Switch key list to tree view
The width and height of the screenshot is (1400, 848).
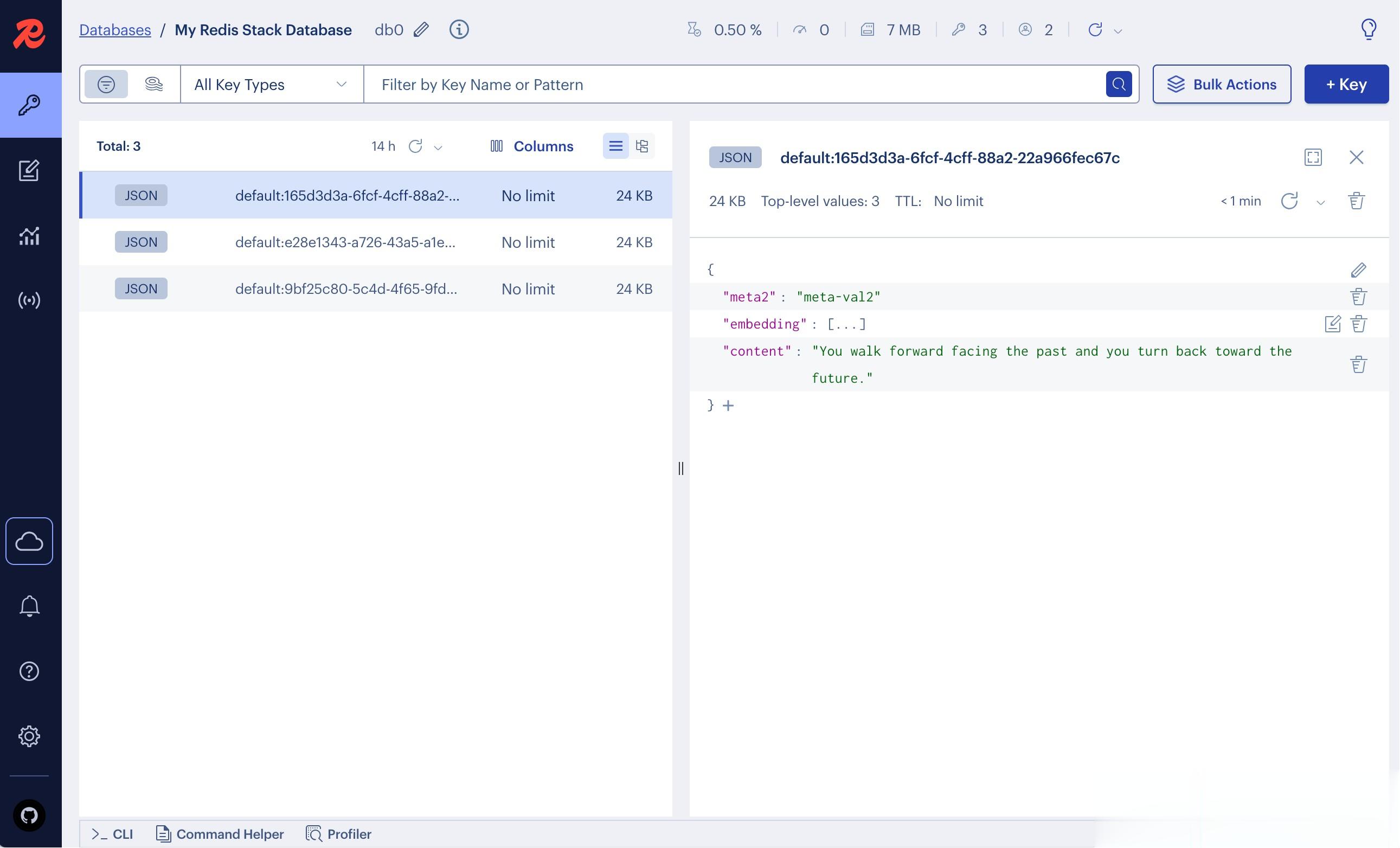pos(642,146)
